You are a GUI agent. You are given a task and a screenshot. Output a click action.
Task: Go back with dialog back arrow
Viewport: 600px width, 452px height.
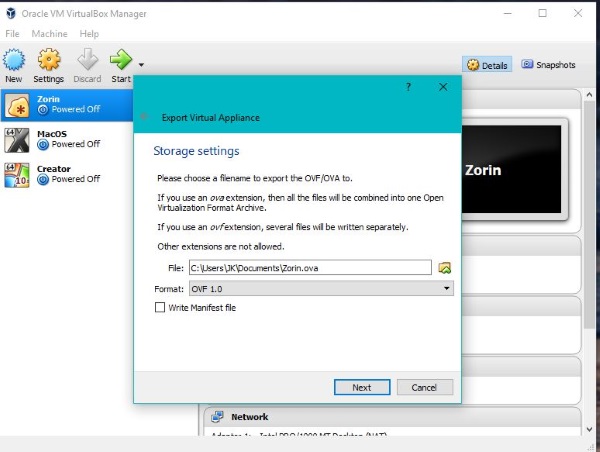pyautogui.click(x=145, y=116)
